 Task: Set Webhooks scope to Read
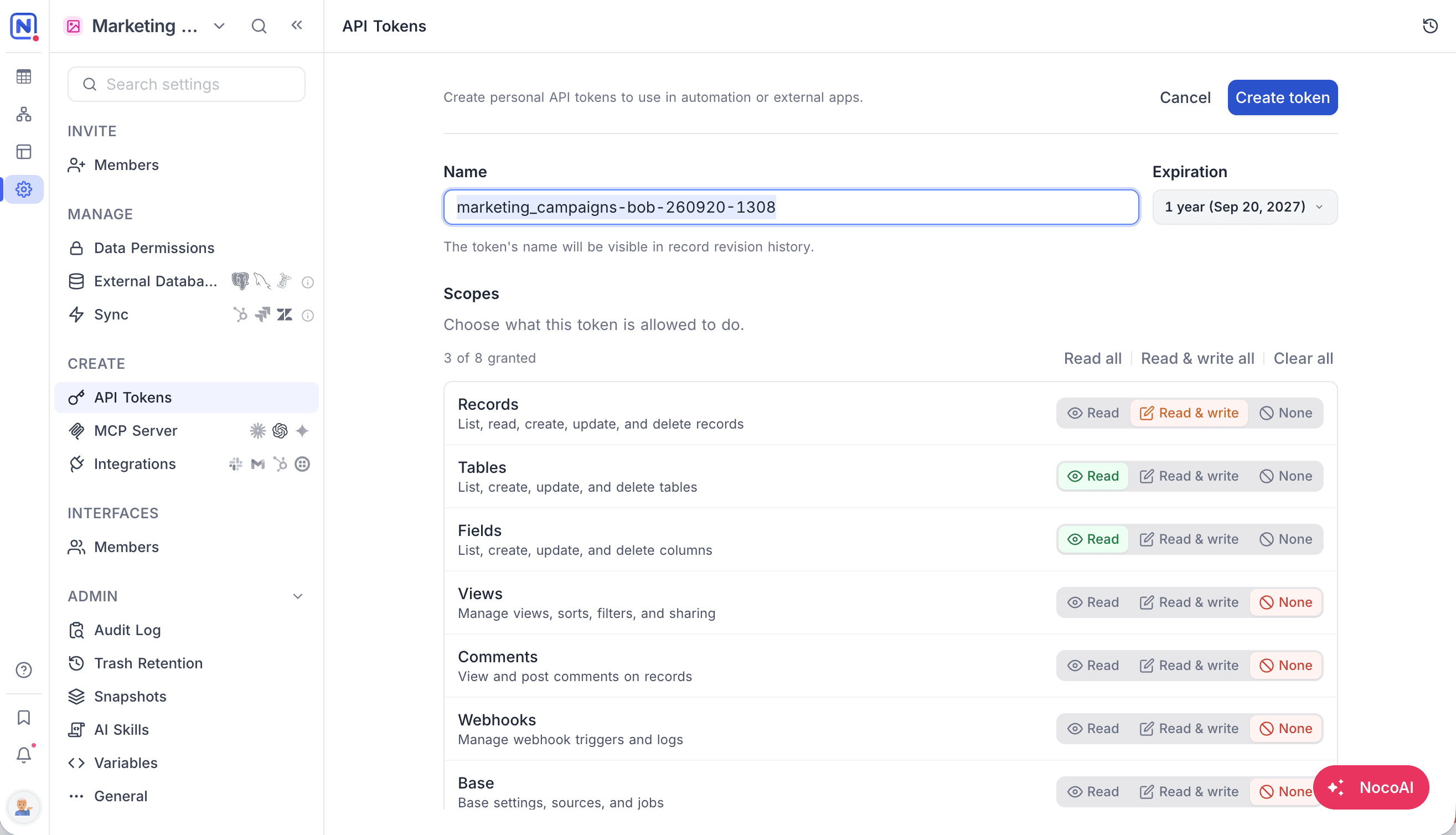point(1093,728)
